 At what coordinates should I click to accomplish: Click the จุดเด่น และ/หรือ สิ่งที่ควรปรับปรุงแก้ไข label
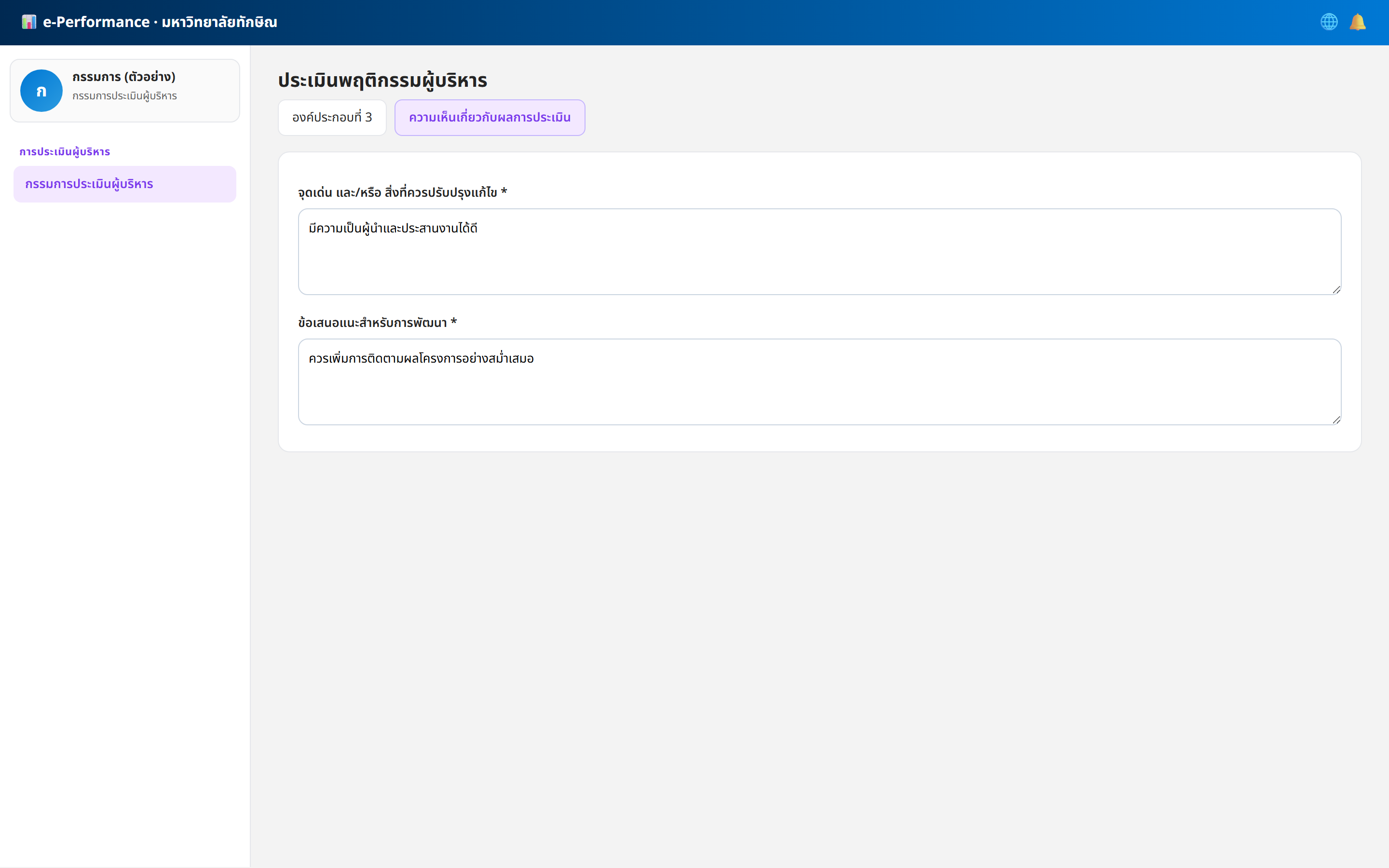(402, 192)
